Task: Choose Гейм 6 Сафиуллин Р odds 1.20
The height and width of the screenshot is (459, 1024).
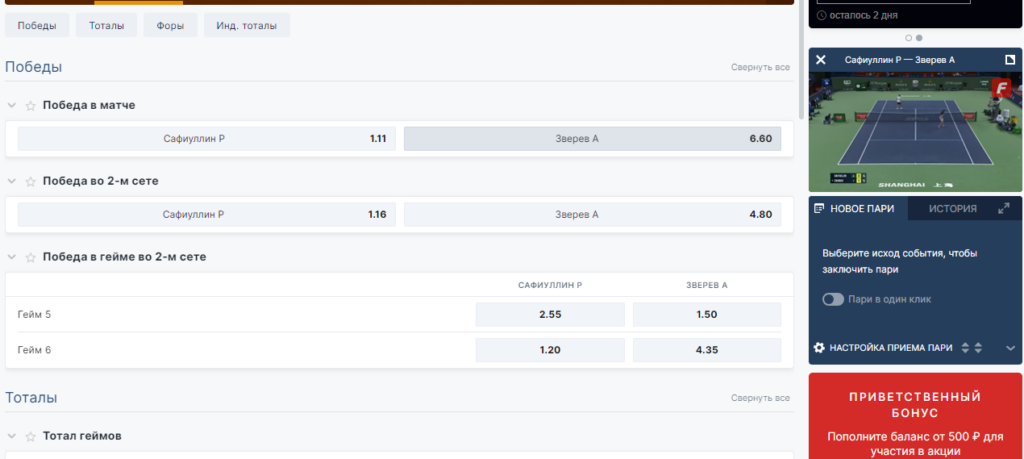Action: [x=550, y=350]
